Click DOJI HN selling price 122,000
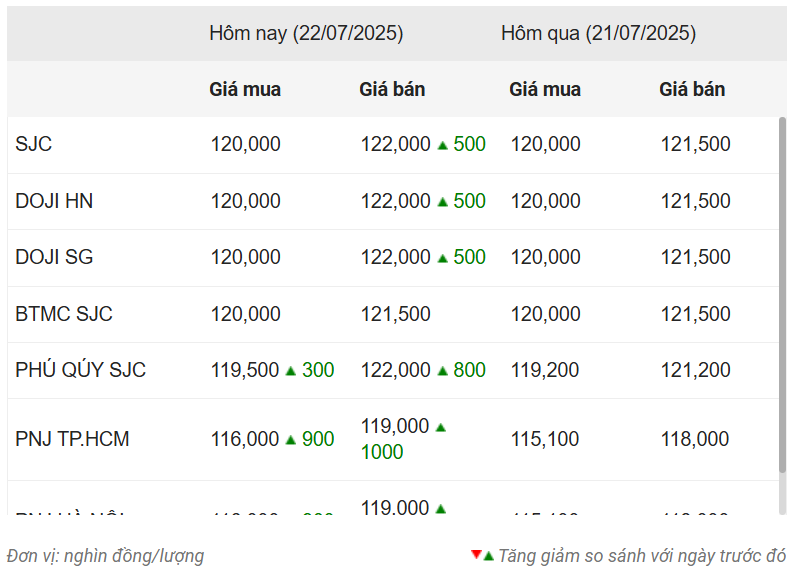This screenshot has height=580, width=794. click(395, 201)
